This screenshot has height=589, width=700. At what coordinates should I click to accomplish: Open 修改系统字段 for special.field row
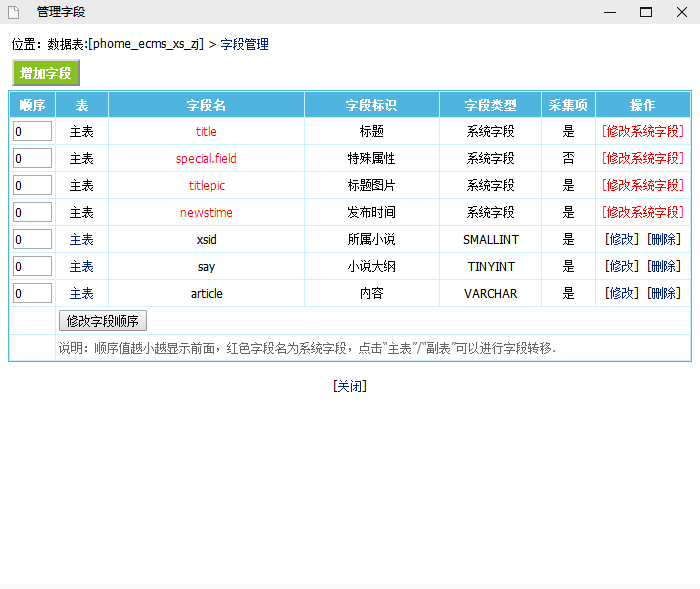pos(643,158)
